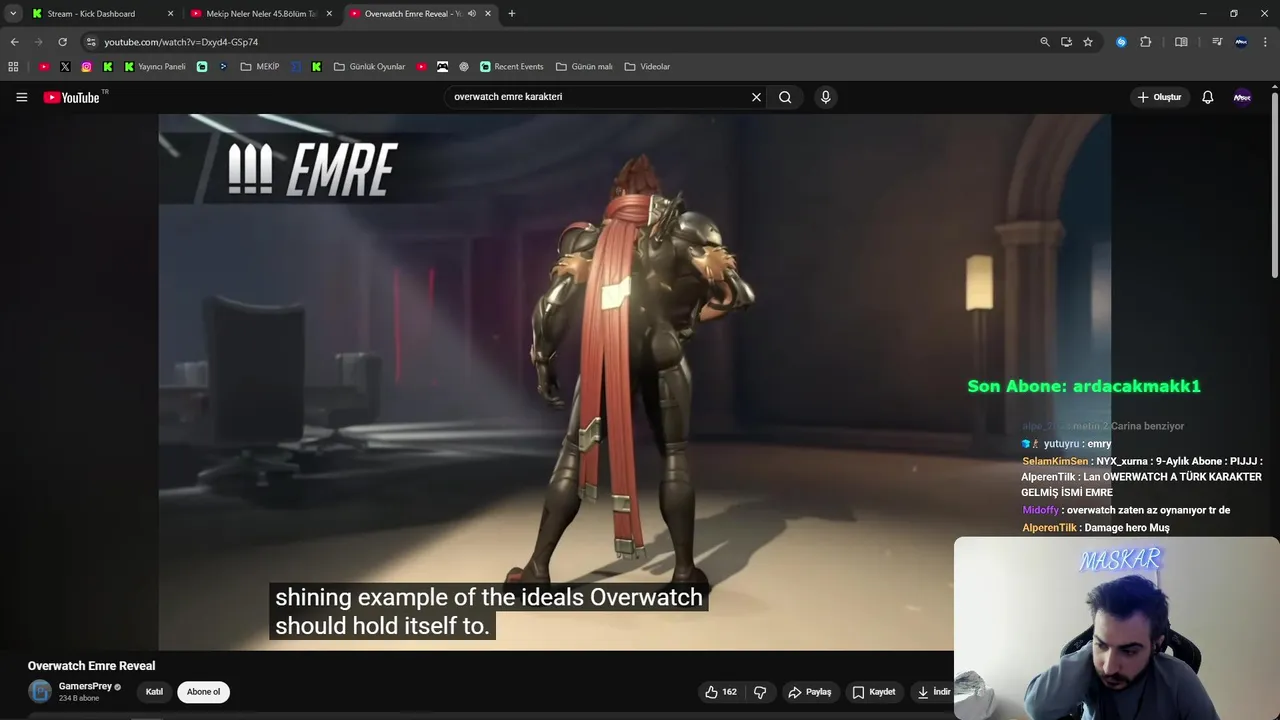Screen dimensions: 1280x720
Task: Click the page vertical scrollbar thumb
Action: 1274,186
